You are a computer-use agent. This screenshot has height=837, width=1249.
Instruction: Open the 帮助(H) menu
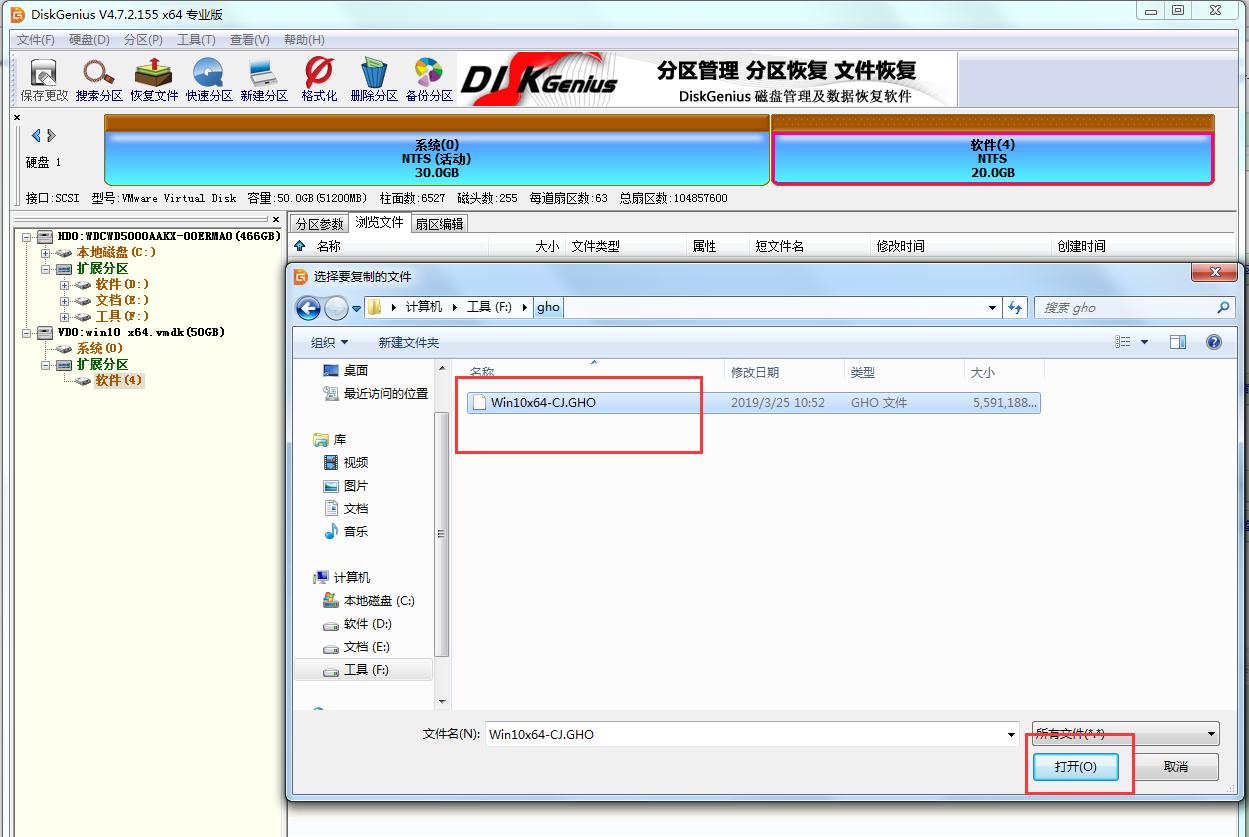point(304,40)
